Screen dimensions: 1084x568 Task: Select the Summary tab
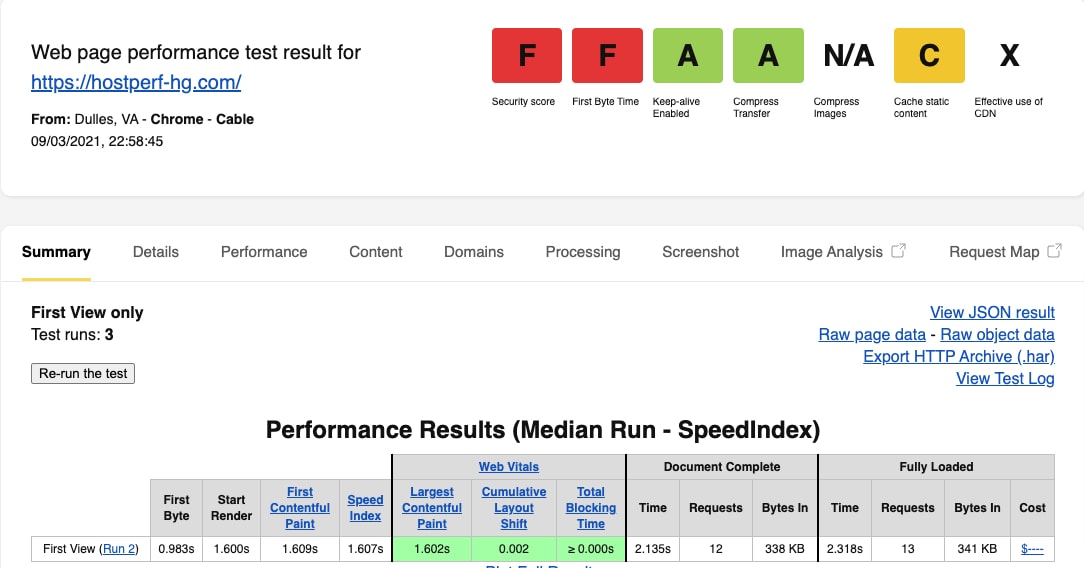[56, 252]
